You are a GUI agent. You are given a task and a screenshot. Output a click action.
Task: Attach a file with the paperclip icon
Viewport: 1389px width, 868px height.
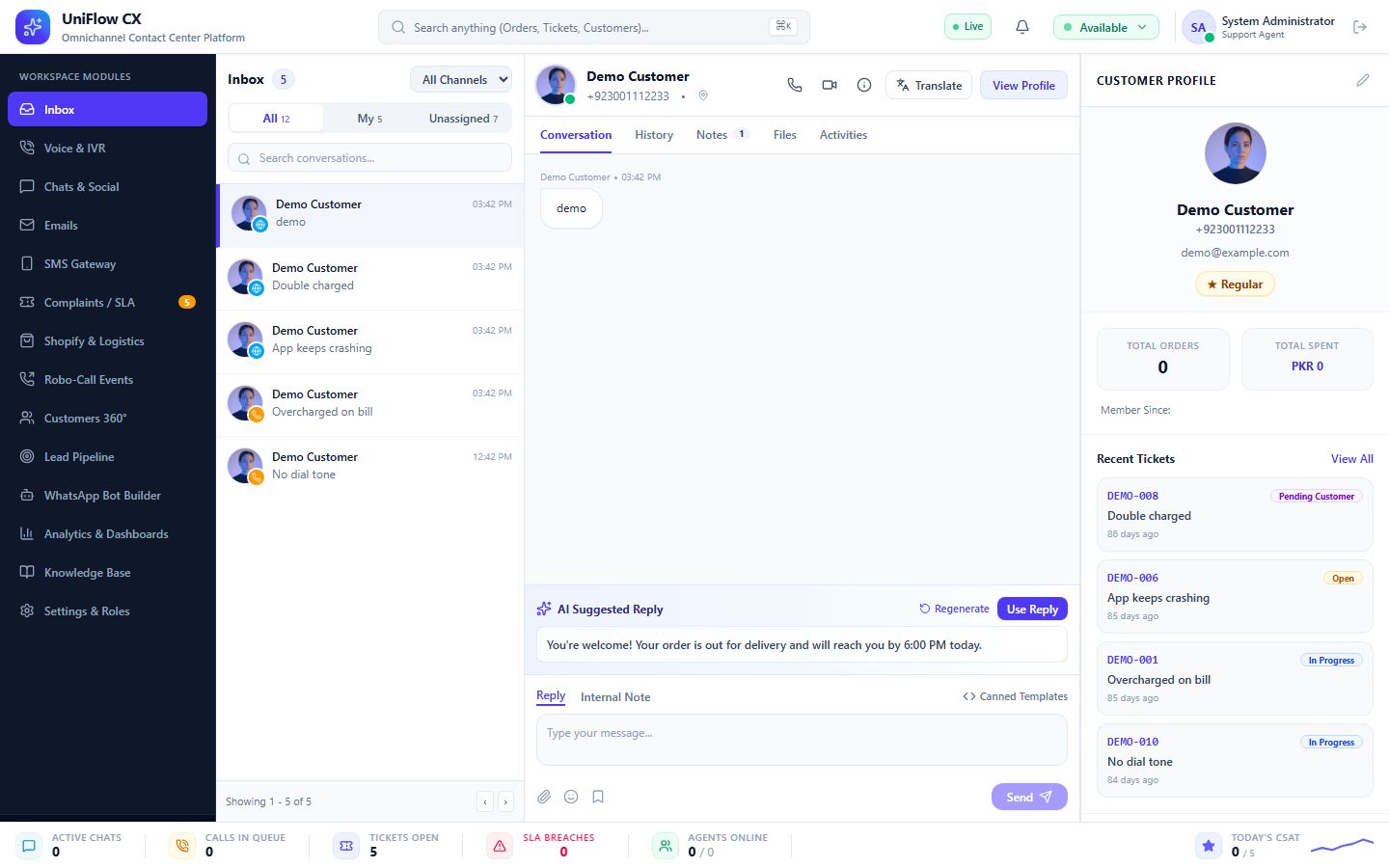pyautogui.click(x=544, y=797)
